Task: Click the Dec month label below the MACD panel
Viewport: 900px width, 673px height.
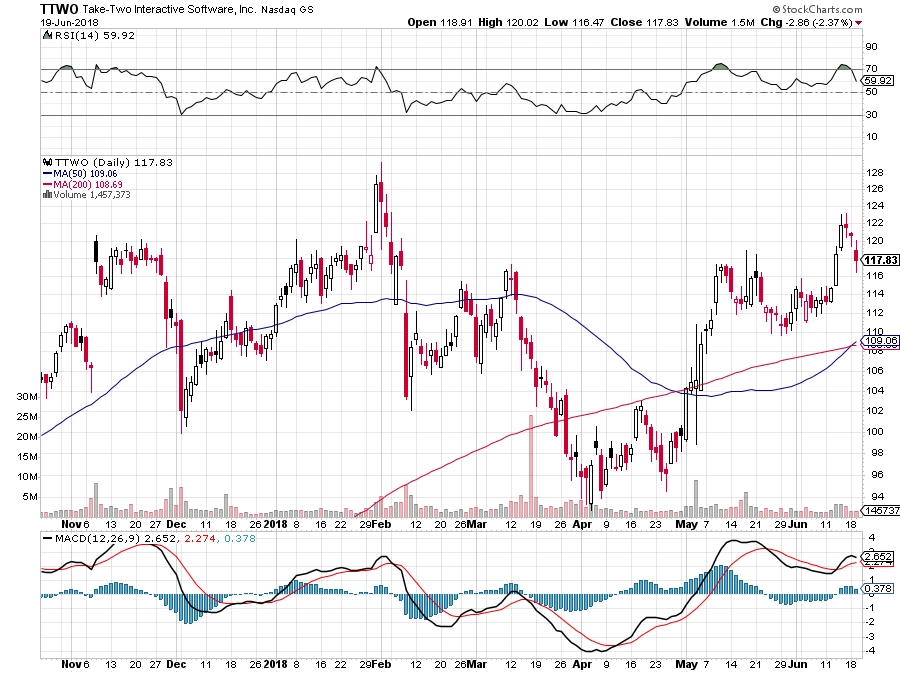Action: (176, 664)
